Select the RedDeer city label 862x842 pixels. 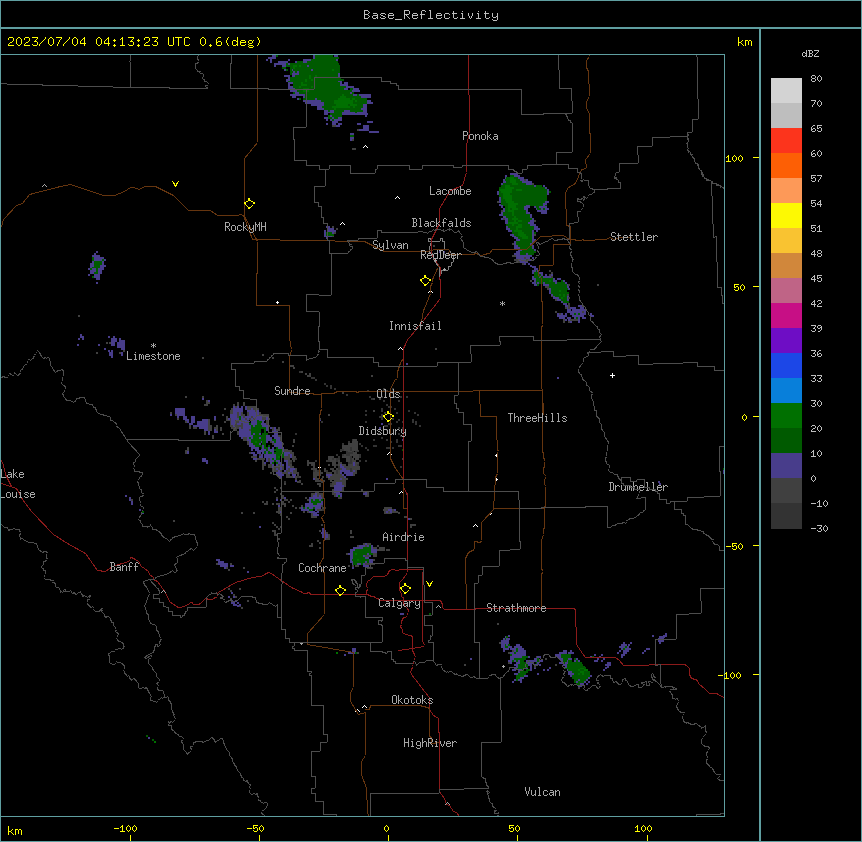pos(440,255)
